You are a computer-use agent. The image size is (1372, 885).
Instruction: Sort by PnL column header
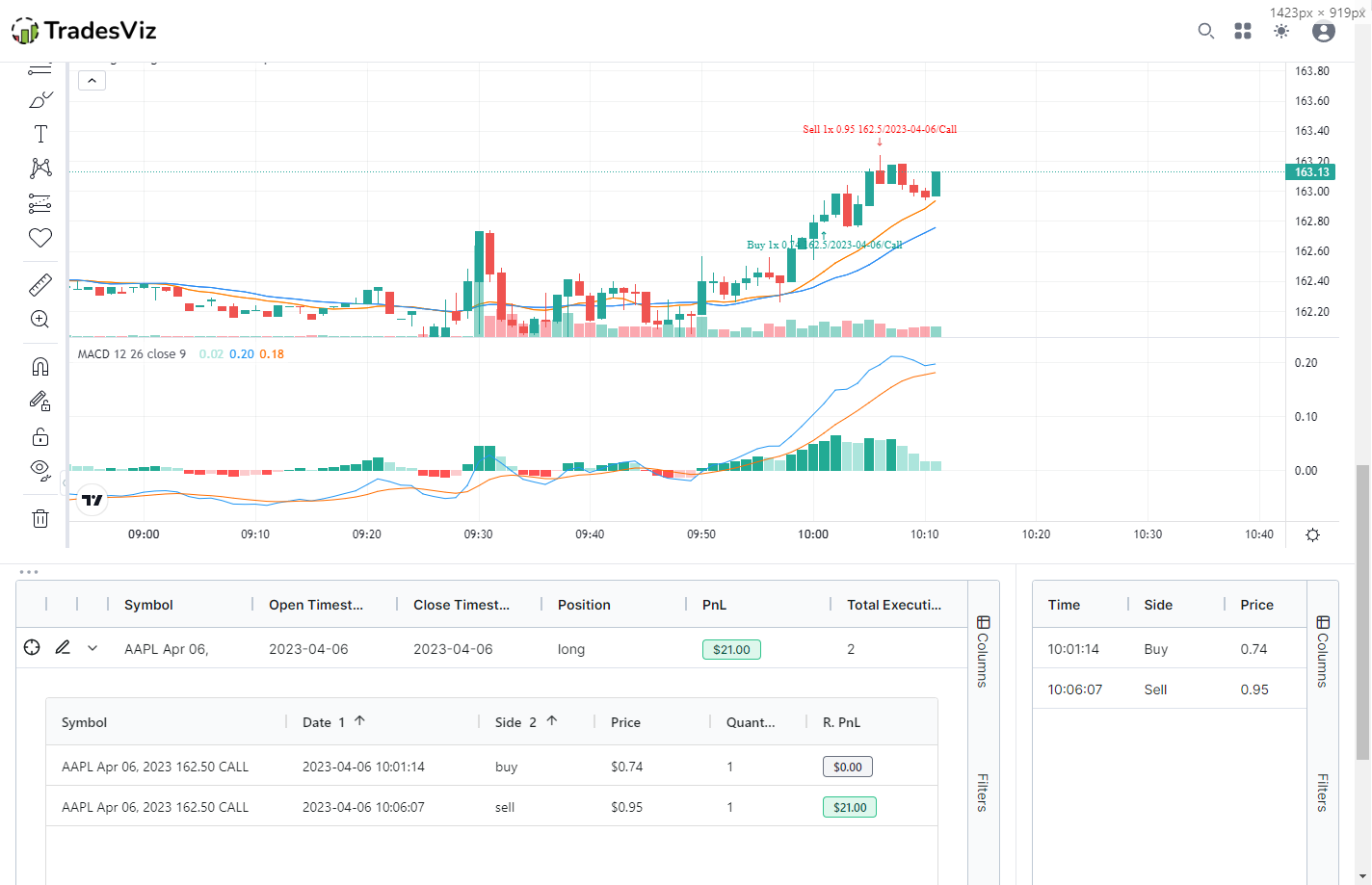tap(714, 605)
